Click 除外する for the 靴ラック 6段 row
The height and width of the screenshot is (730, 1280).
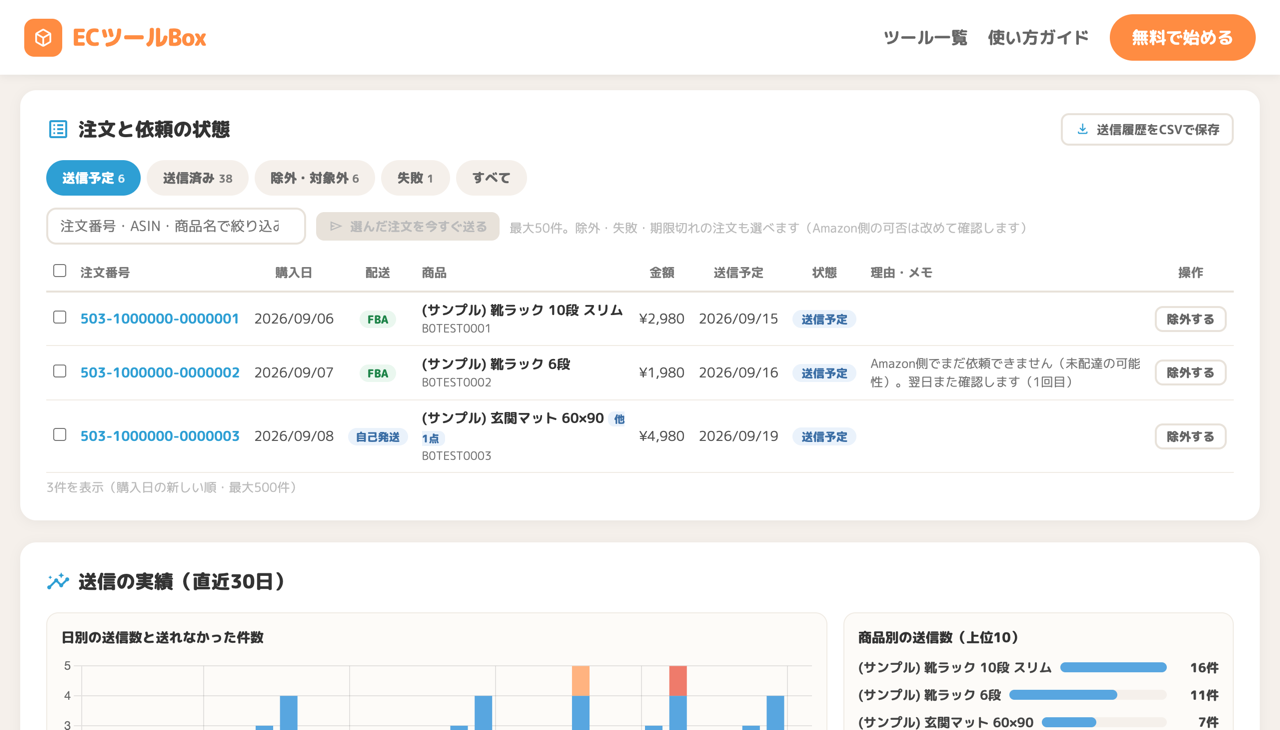[x=1190, y=372]
